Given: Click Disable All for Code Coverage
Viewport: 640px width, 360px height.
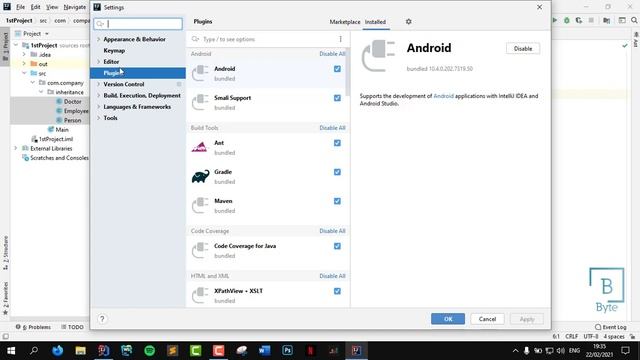Looking at the screenshot, I should (x=332, y=231).
